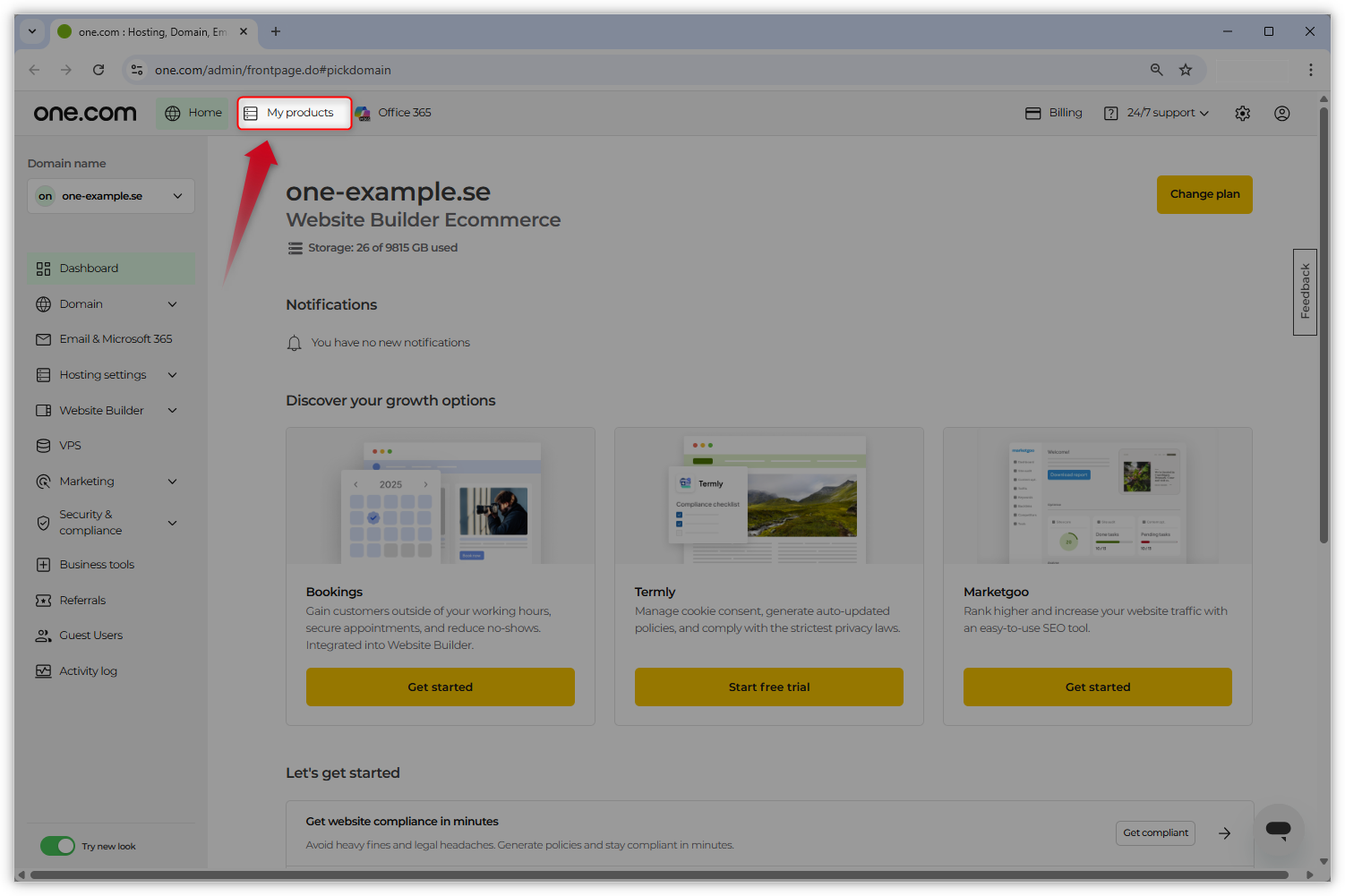The height and width of the screenshot is (896, 1345).
Task: Click 'Storage: 26 of 9815 GB used' text
Action: [x=383, y=248]
